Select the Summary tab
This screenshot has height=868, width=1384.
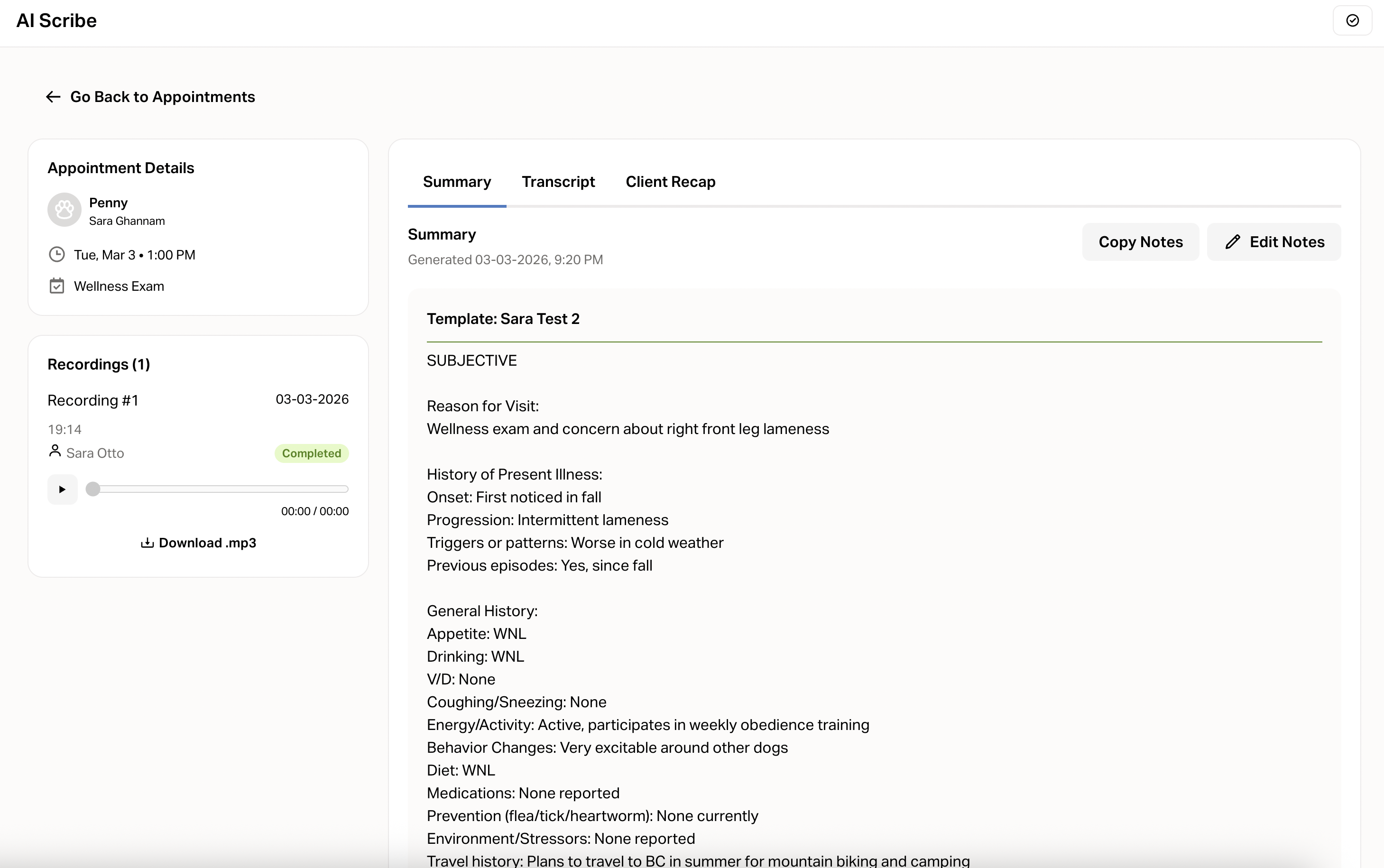[457, 182]
